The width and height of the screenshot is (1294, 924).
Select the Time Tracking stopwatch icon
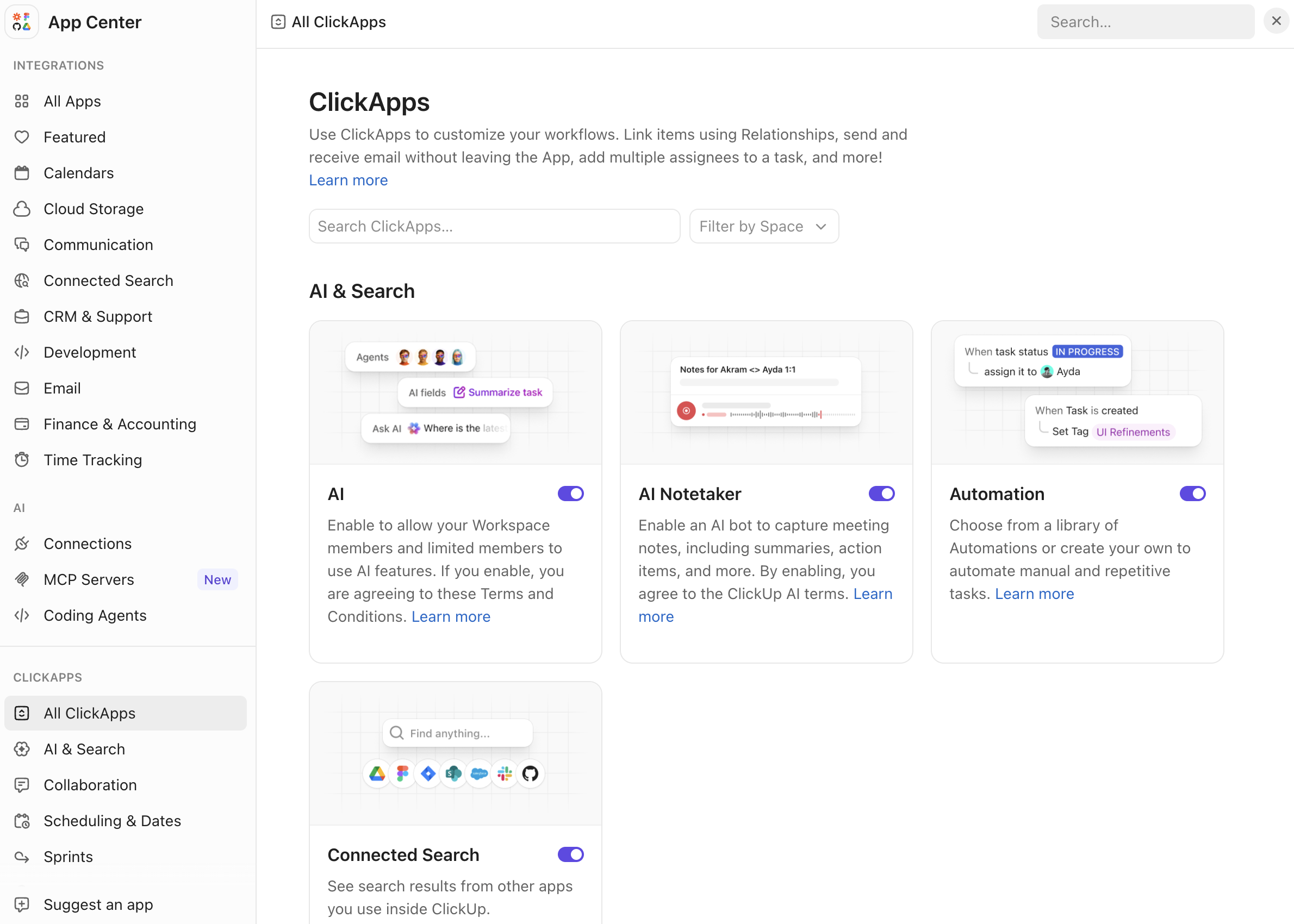point(22,460)
